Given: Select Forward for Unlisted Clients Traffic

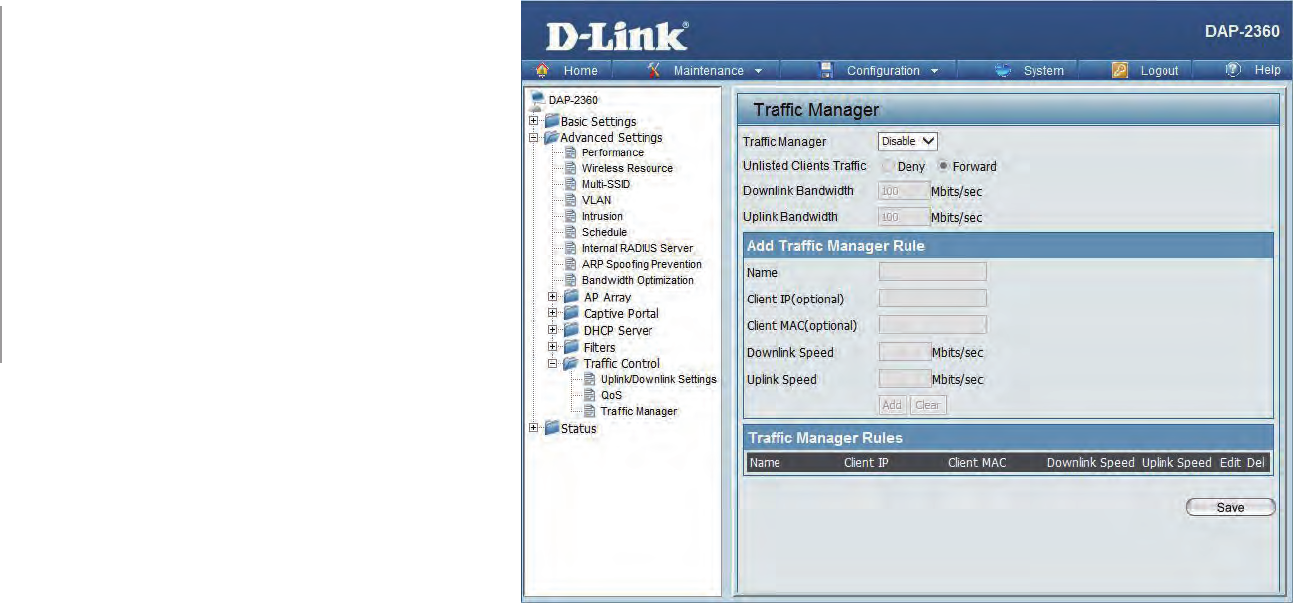Looking at the screenshot, I should click(x=943, y=167).
